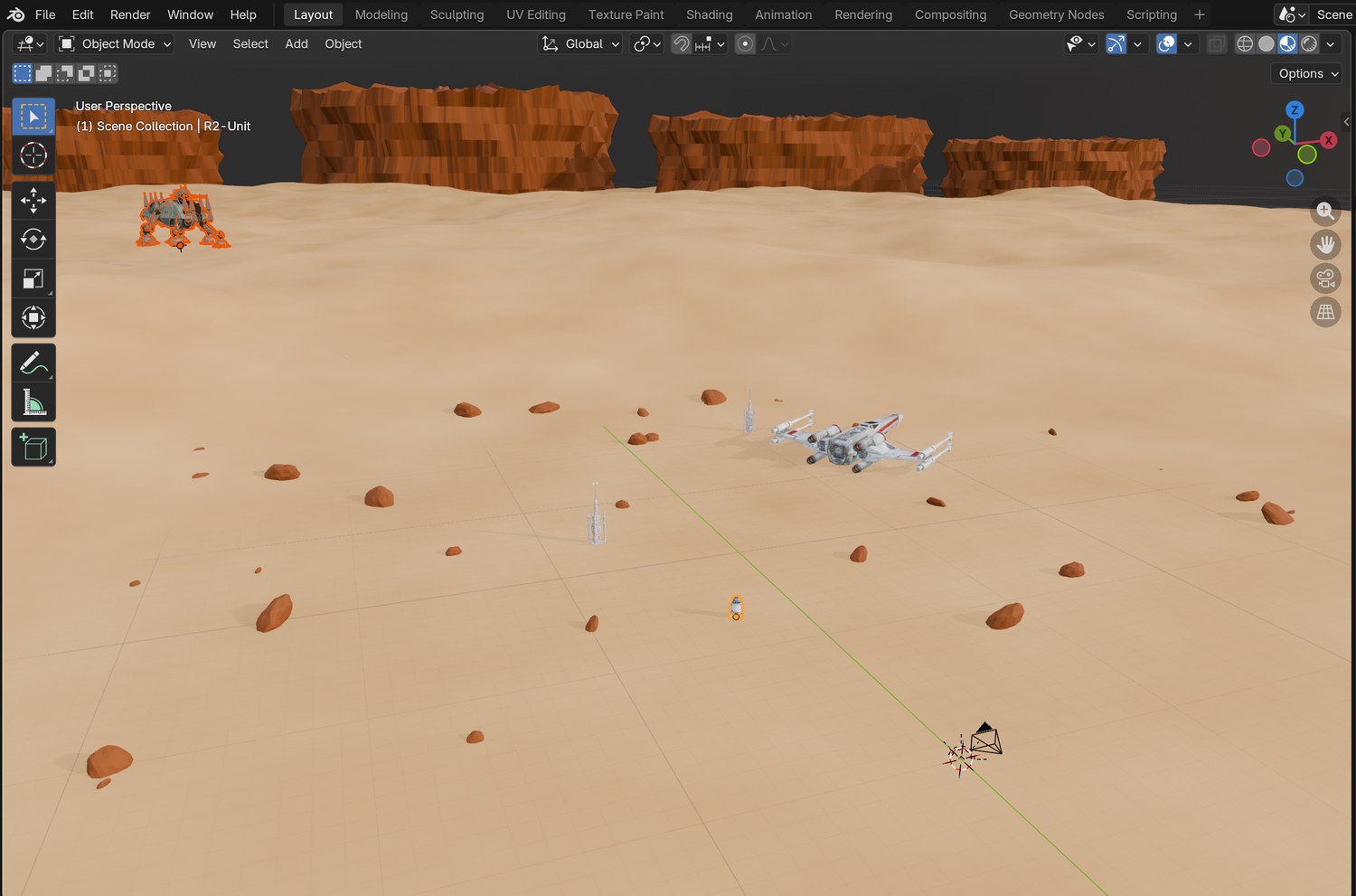Switch to wireframe viewport shading
This screenshot has width=1356, height=896.
(x=1245, y=43)
